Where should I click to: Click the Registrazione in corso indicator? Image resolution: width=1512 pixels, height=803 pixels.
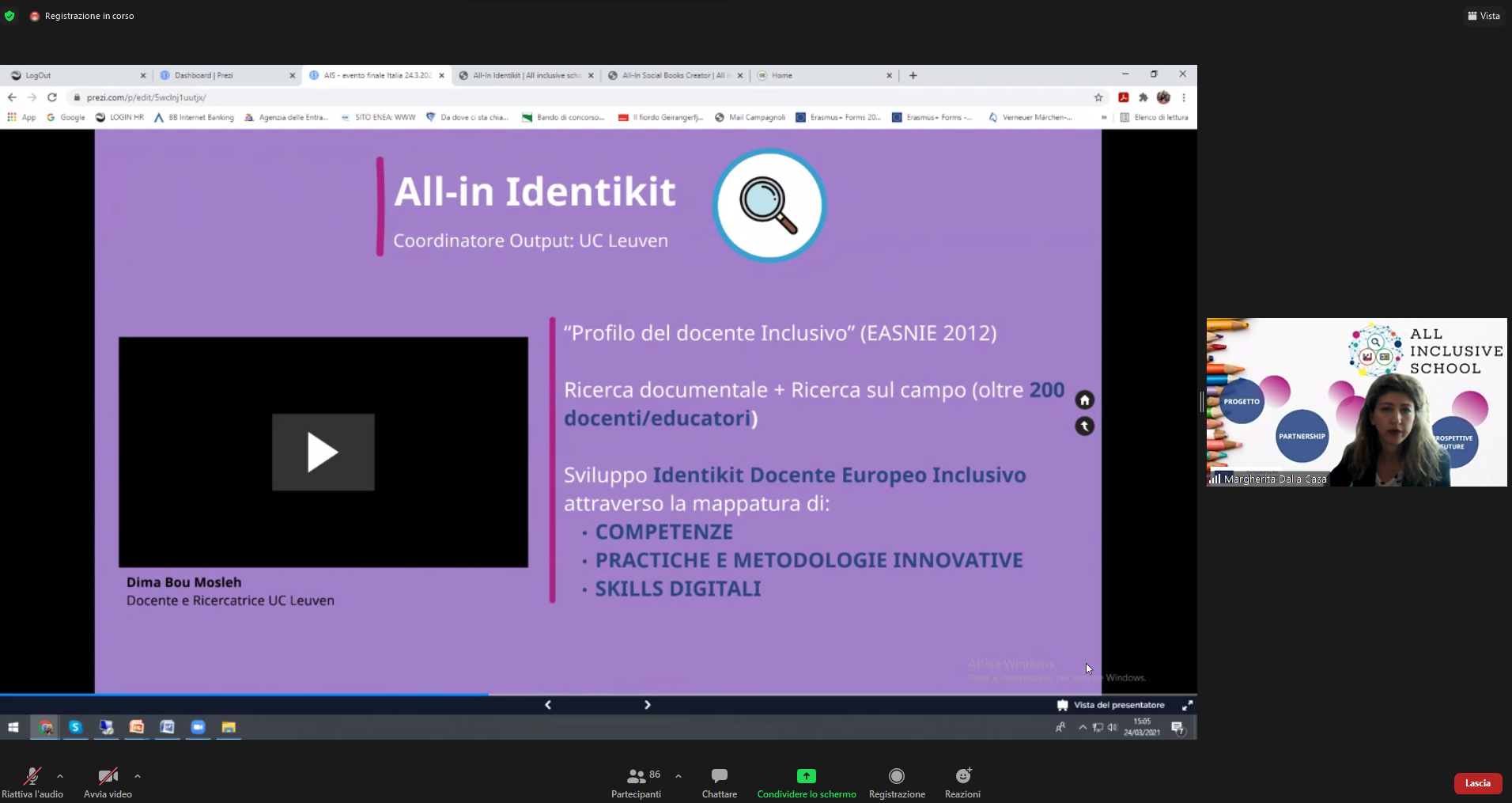[x=82, y=16]
